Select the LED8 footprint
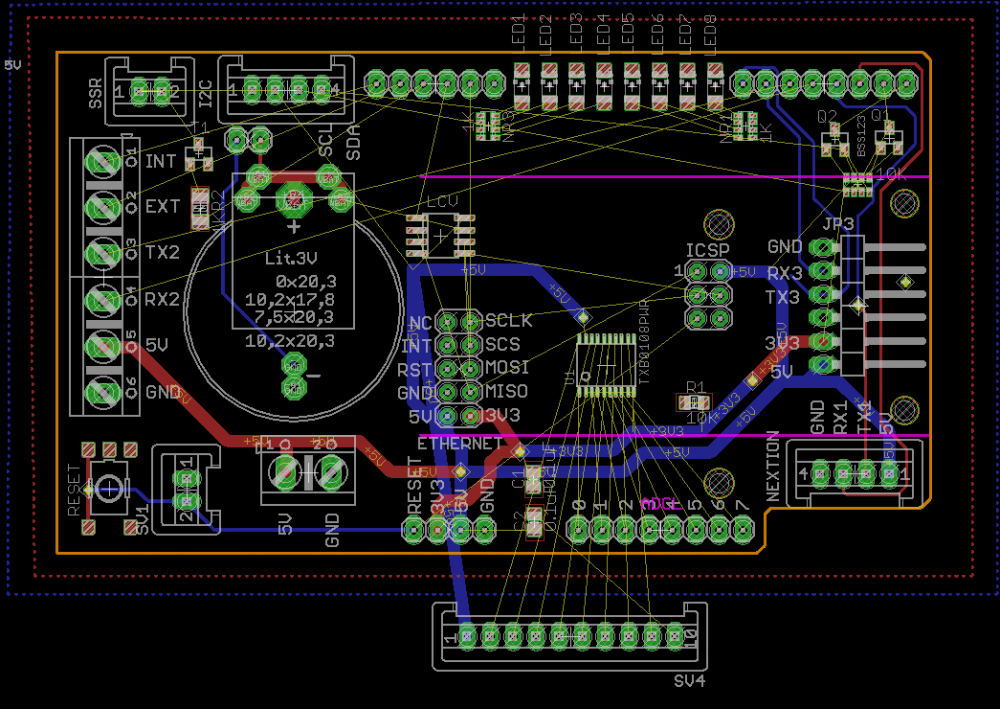This screenshot has height=709, width=1000. click(x=715, y=86)
